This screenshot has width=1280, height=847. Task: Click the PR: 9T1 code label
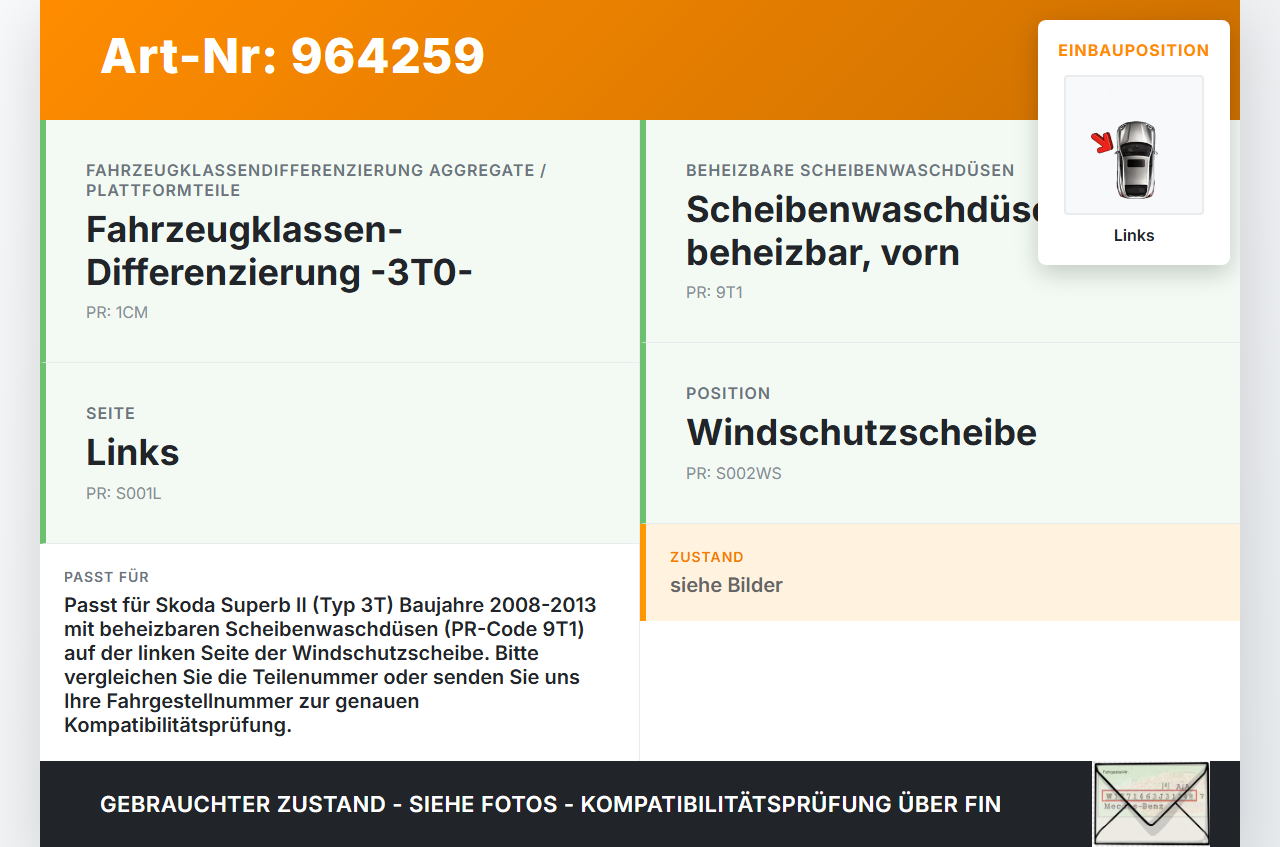[714, 292]
